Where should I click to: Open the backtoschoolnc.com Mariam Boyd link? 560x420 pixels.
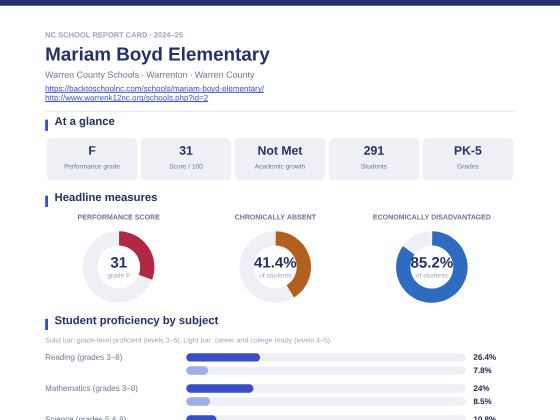155,89
